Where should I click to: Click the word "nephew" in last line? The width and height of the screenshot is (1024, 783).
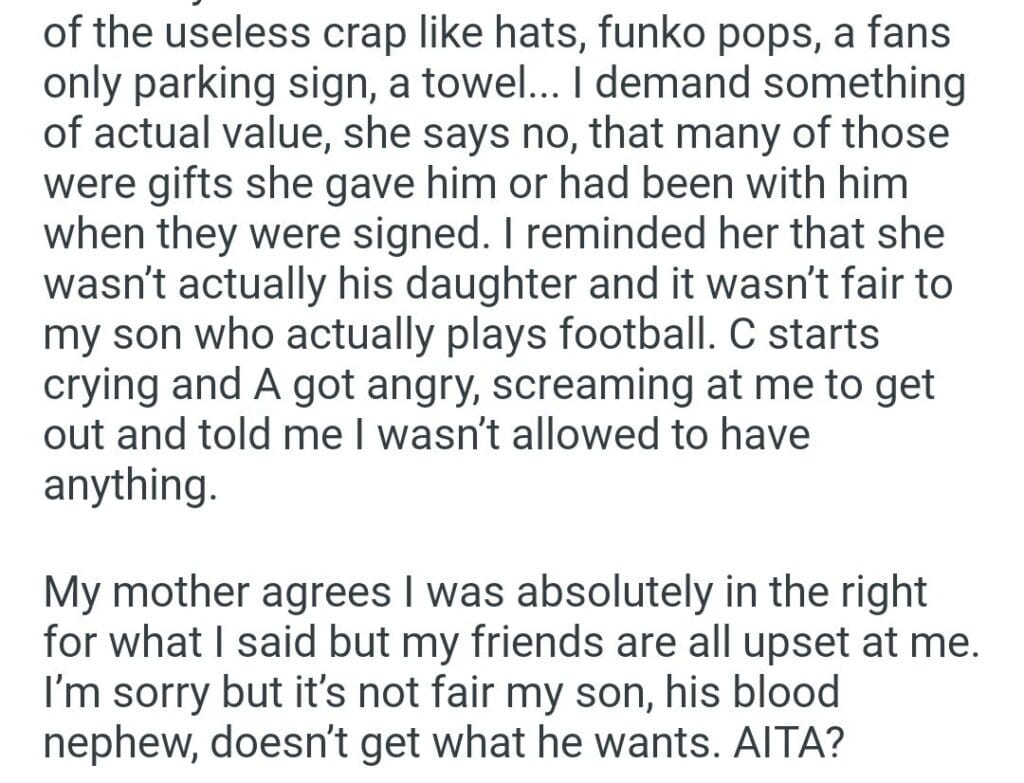124,742
